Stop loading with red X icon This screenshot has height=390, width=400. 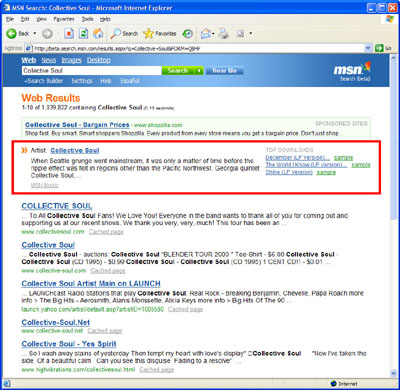click(x=69, y=33)
